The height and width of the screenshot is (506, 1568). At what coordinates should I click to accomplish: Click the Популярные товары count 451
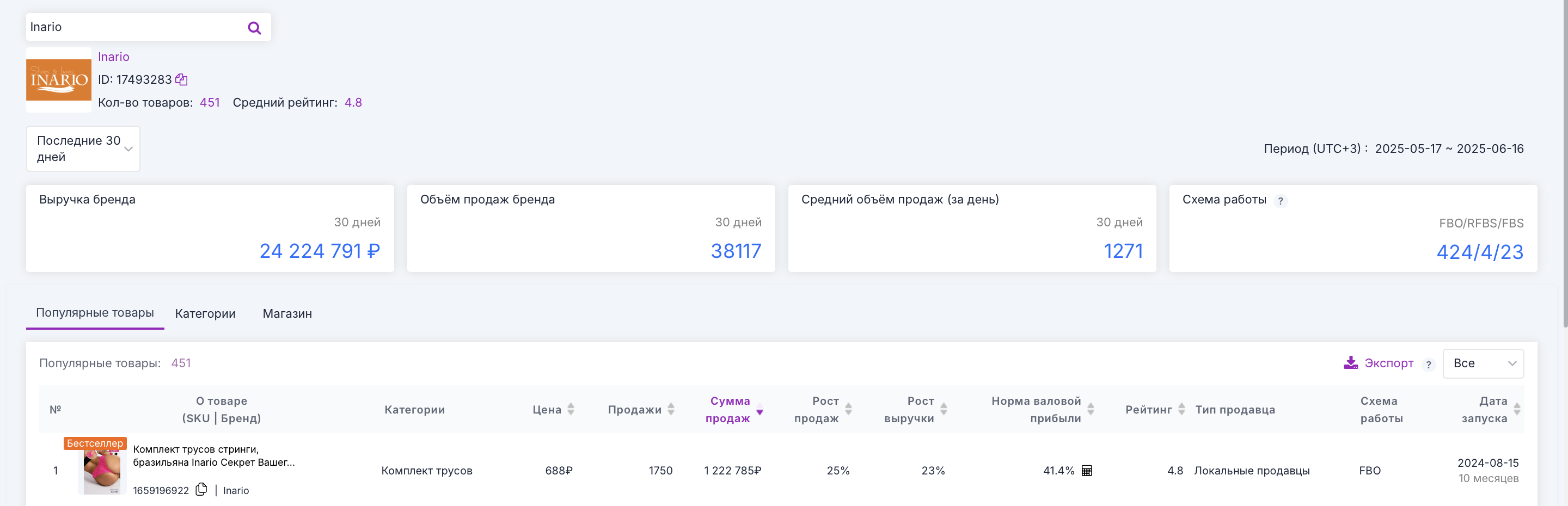tap(181, 363)
